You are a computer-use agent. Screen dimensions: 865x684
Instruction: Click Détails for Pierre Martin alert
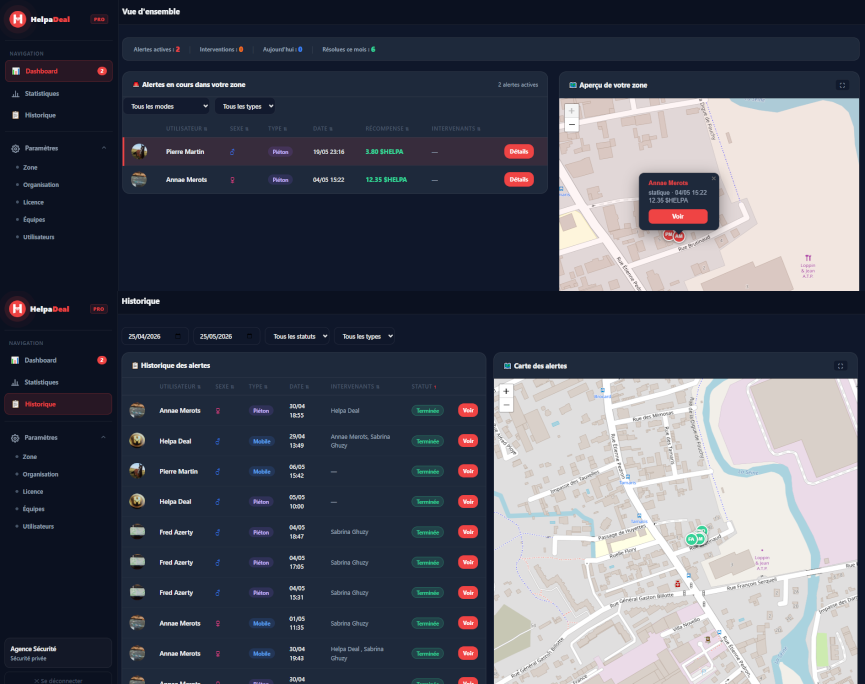pos(519,152)
